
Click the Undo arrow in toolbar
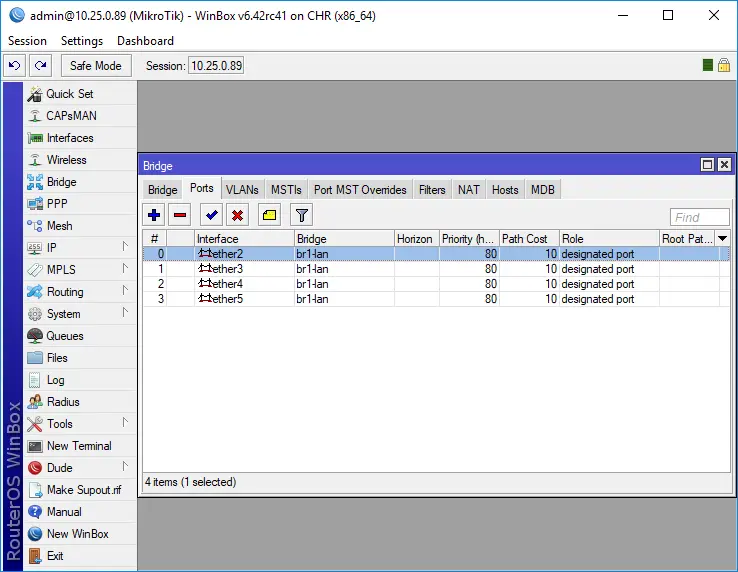15,65
